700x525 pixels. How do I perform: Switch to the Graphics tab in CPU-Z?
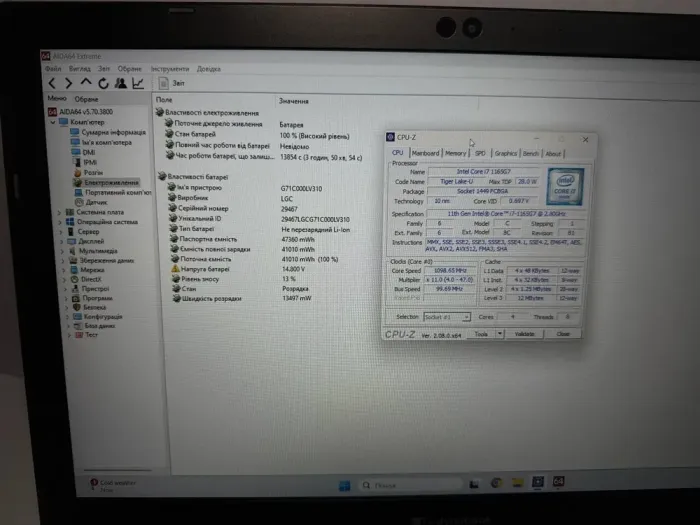click(x=505, y=153)
